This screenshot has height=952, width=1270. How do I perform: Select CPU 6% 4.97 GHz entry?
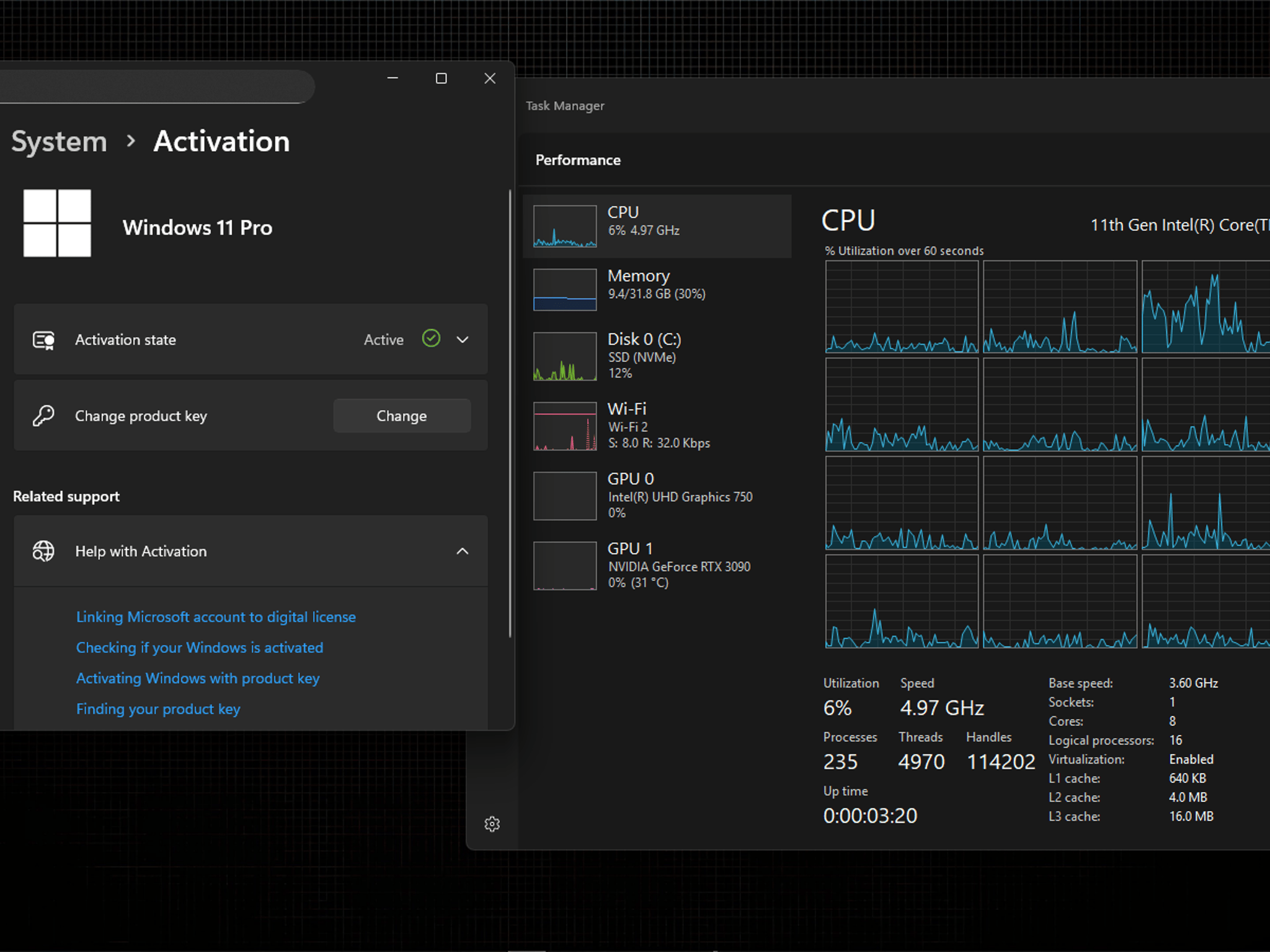click(657, 226)
